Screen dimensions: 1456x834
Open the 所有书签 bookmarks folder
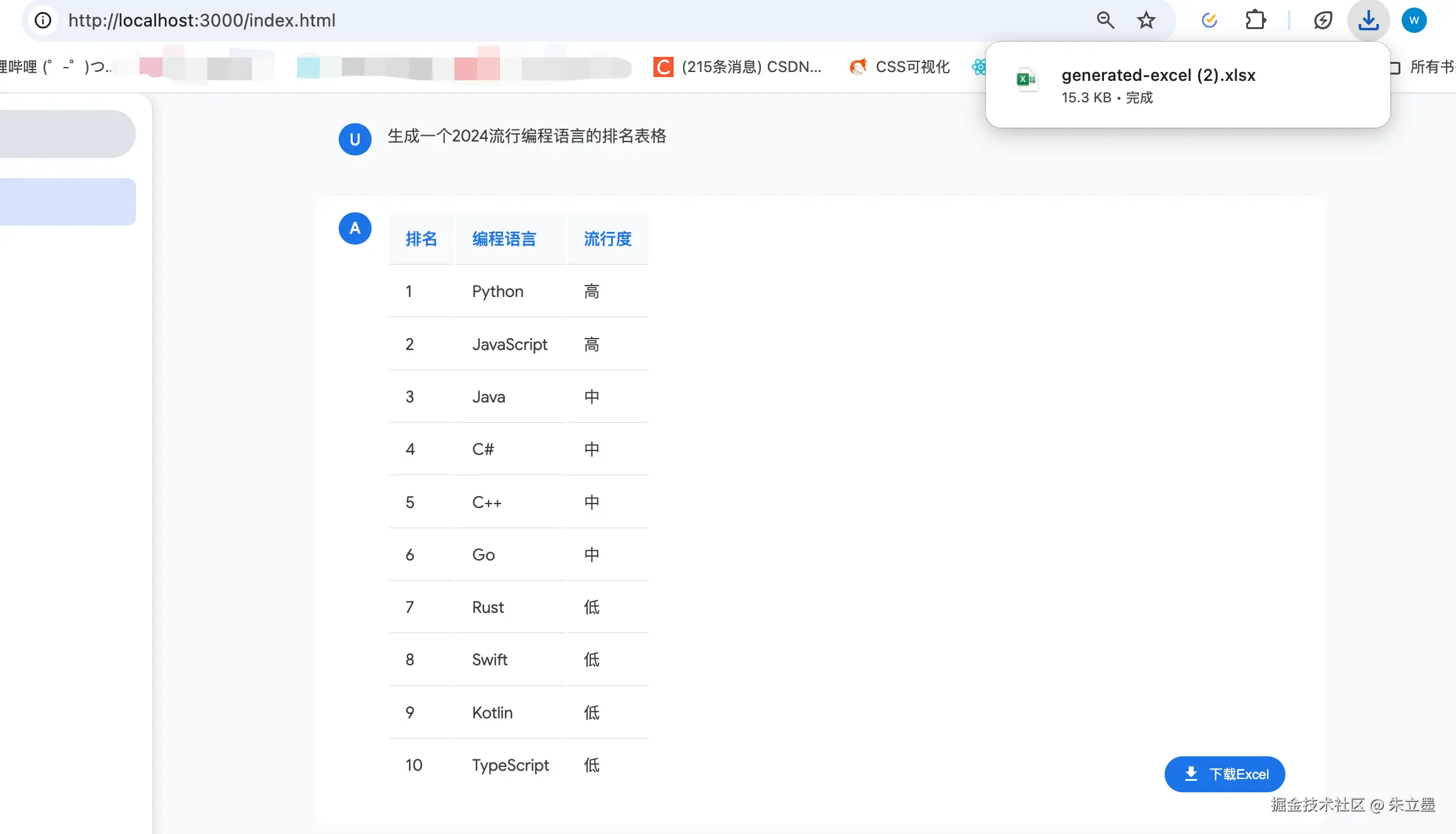(x=1428, y=67)
